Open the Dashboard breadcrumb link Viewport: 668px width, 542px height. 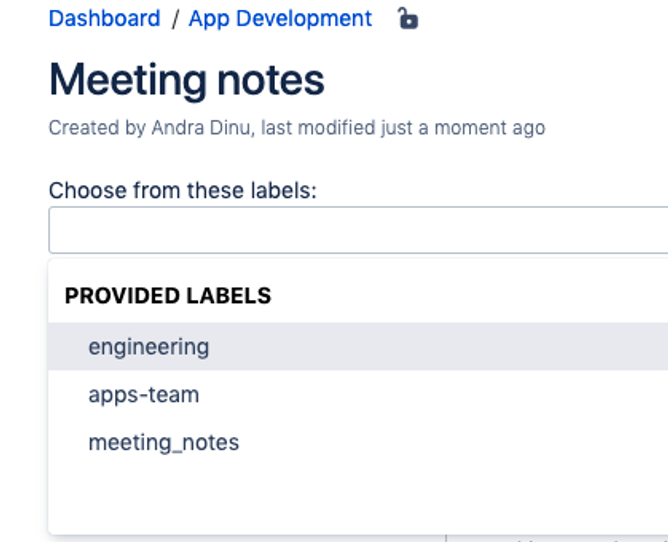(x=104, y=18)
